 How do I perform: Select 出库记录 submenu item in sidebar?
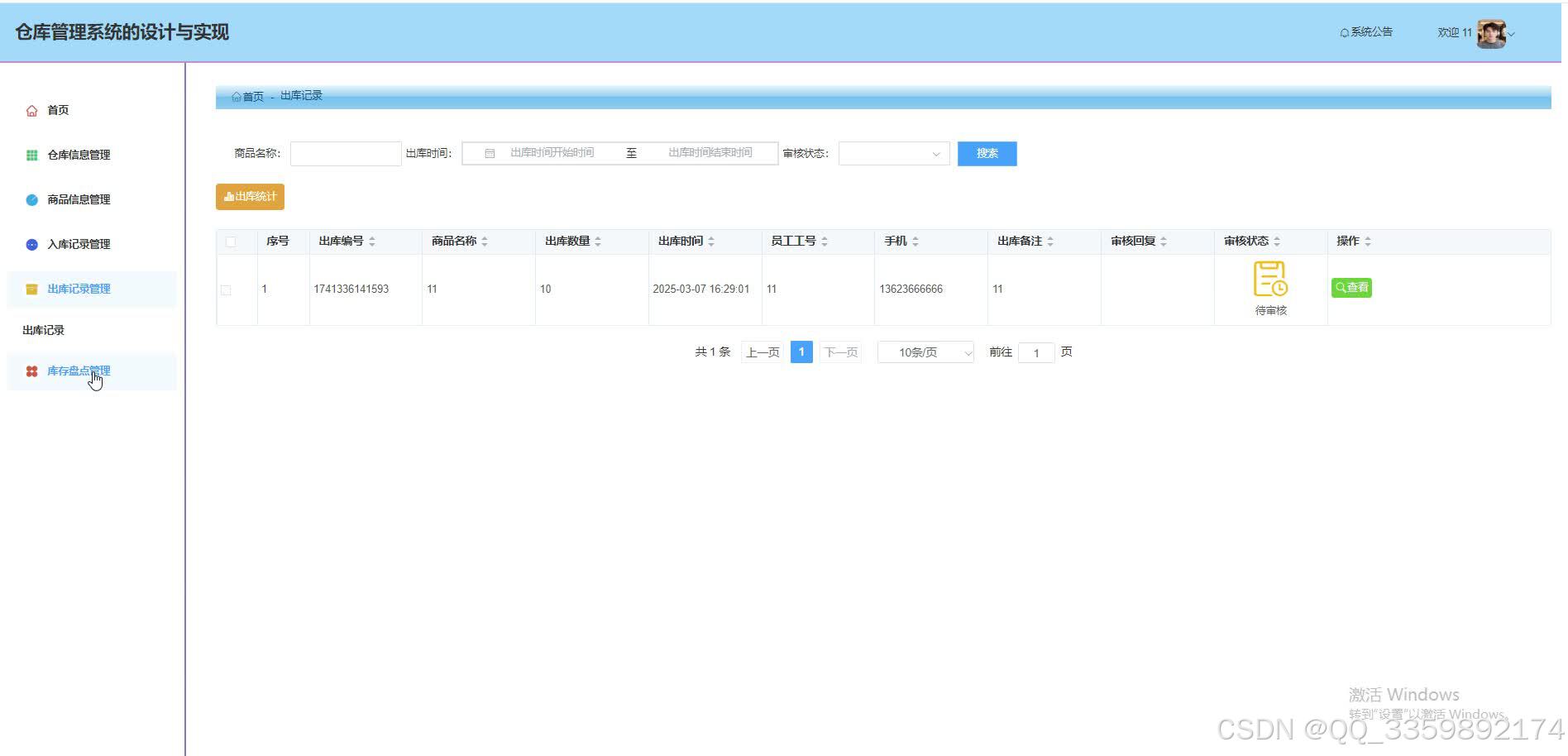pyautogui.click(x=43, y=329)
